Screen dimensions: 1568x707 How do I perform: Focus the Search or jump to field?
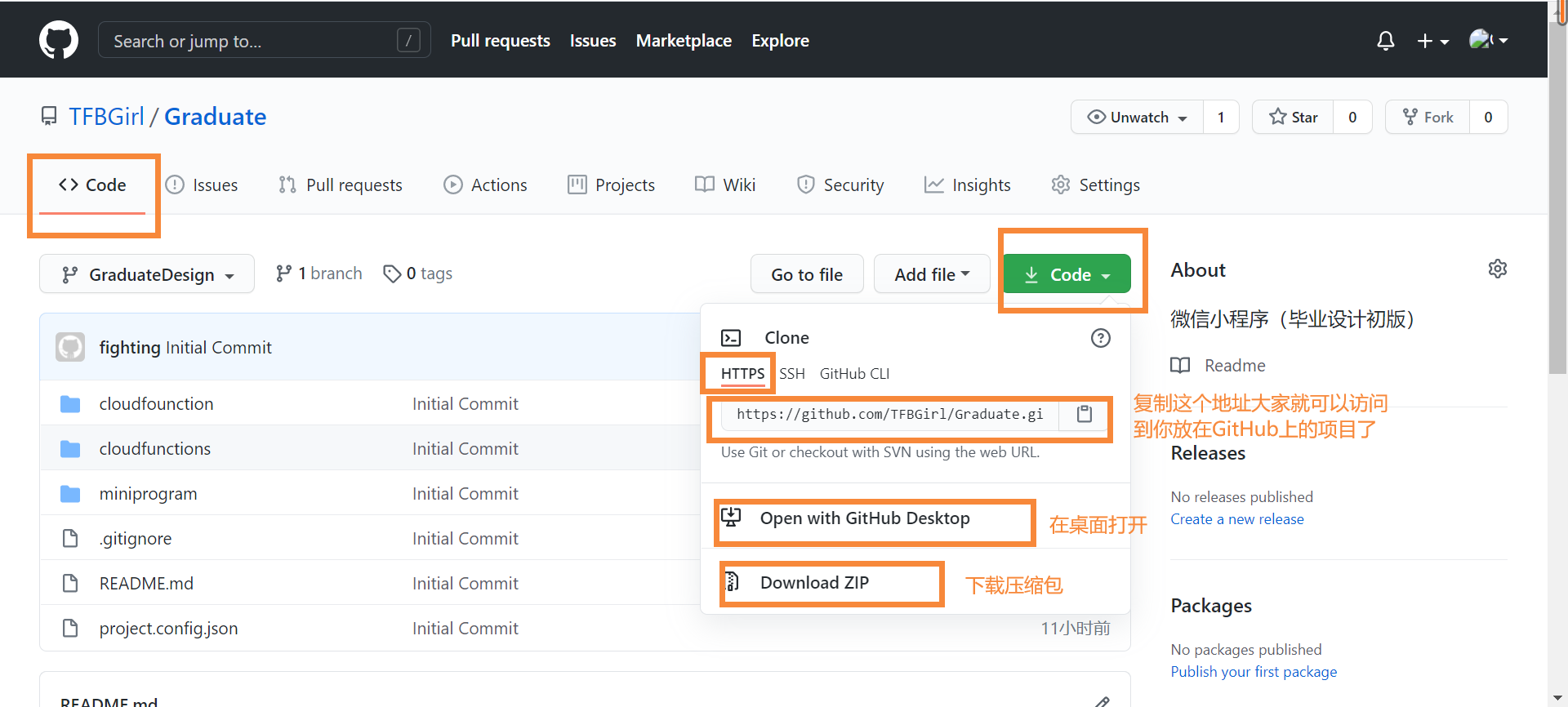[x=264, y=40]
